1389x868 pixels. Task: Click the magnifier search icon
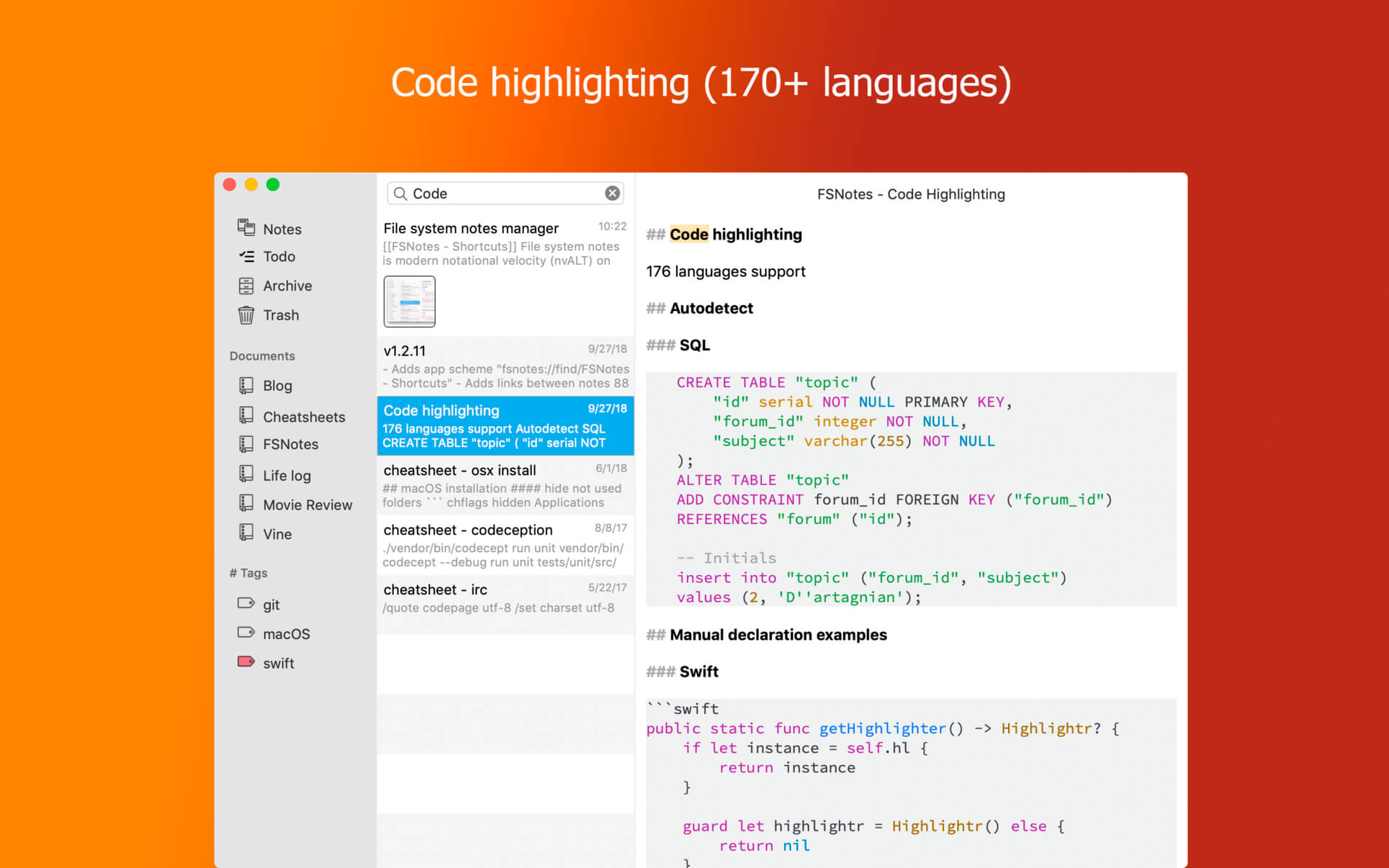pyautogui.click(x=400, y=194)
